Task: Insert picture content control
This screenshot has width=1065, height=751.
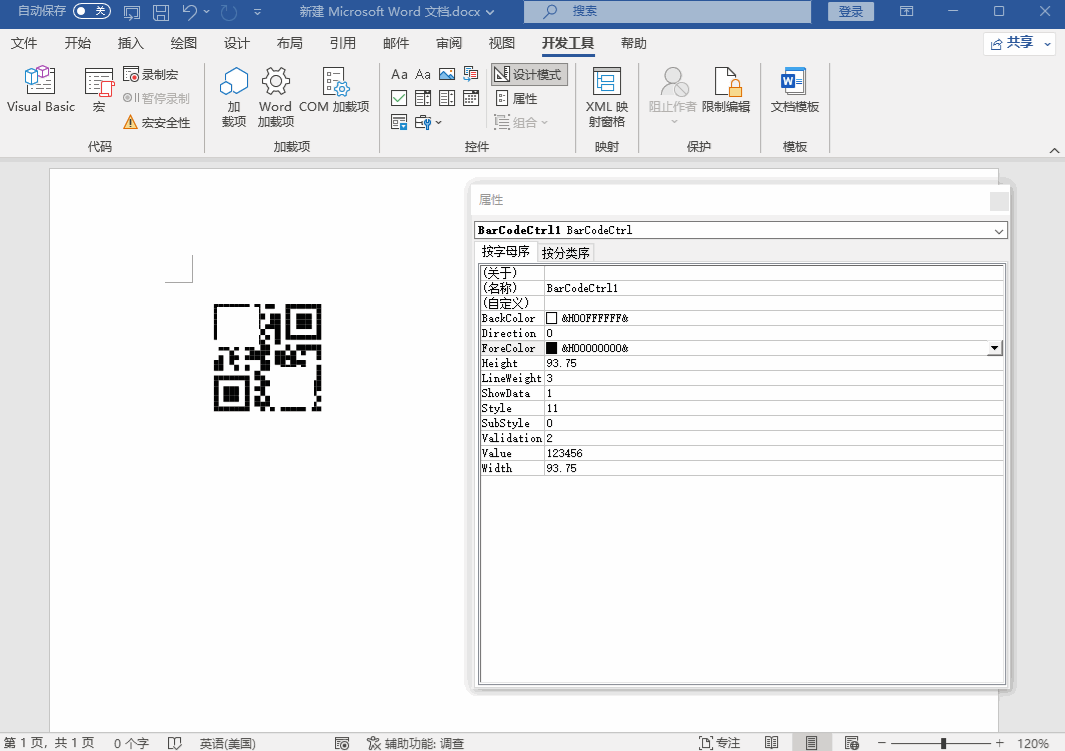Action: point(447,74)
